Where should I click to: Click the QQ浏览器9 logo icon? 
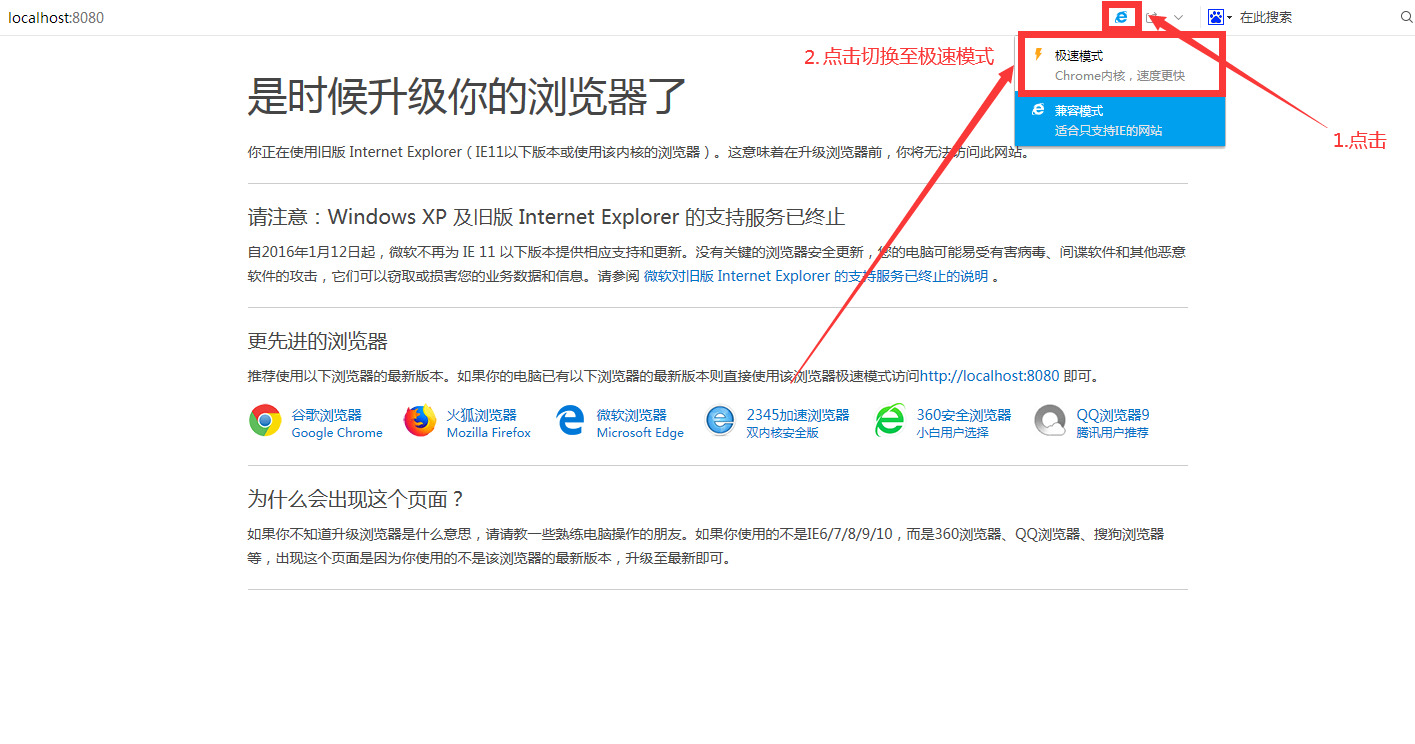[1050, 421]
